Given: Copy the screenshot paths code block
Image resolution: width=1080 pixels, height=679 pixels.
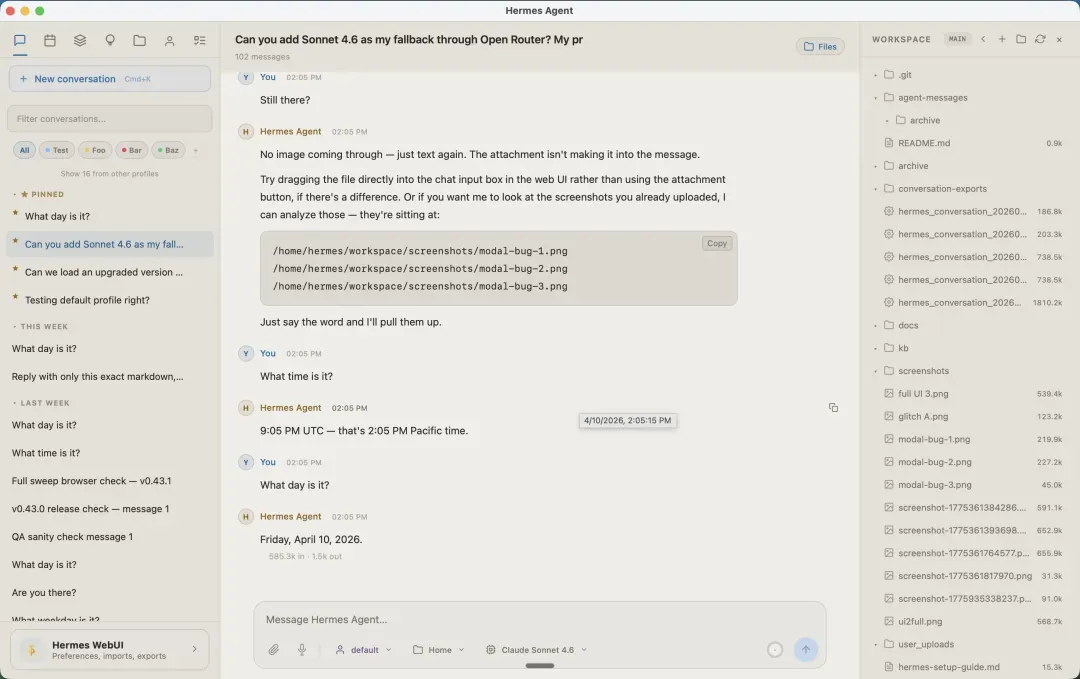Looking at the screenshot, I should pyautogui.click(x=716, y=243).
